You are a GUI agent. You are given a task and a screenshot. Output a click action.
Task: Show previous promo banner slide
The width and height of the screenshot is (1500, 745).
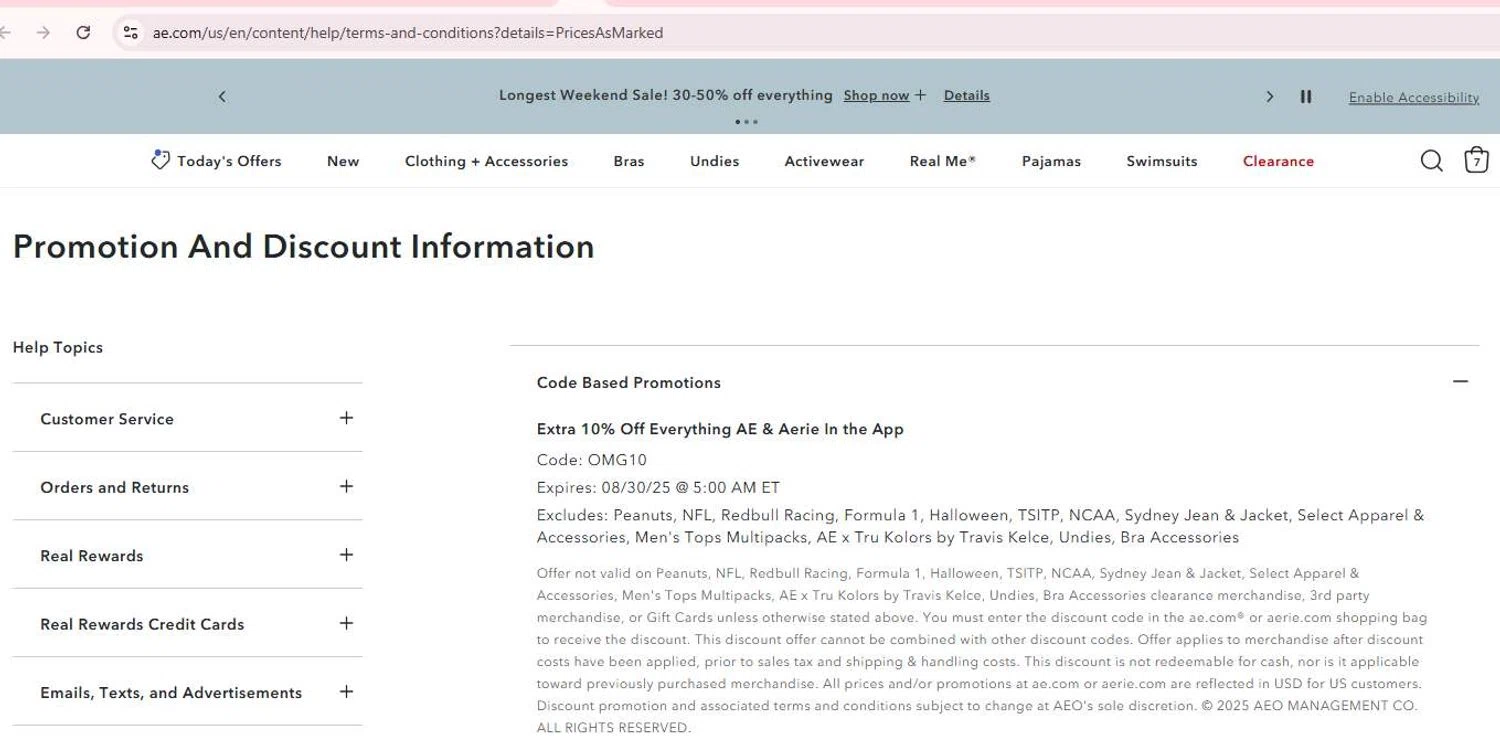pos(222,96)
